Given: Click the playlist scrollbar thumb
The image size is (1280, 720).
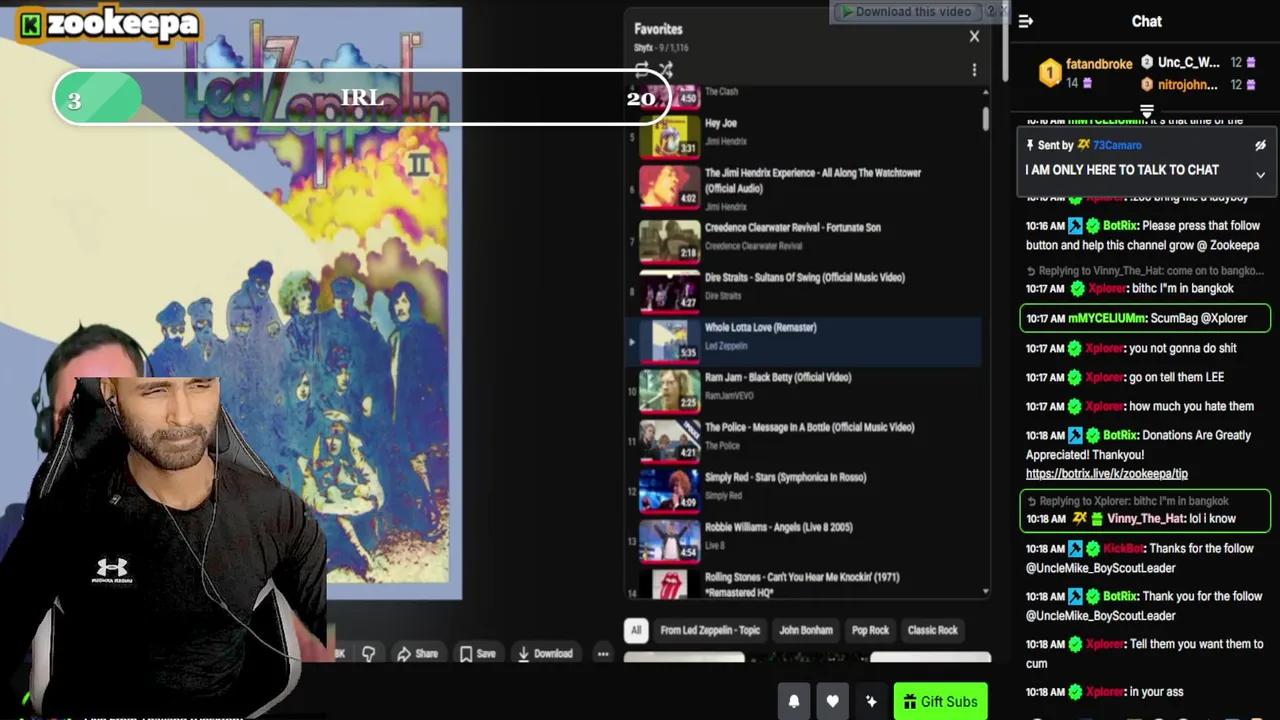Looking at the screenshot, I should point(986,117).
